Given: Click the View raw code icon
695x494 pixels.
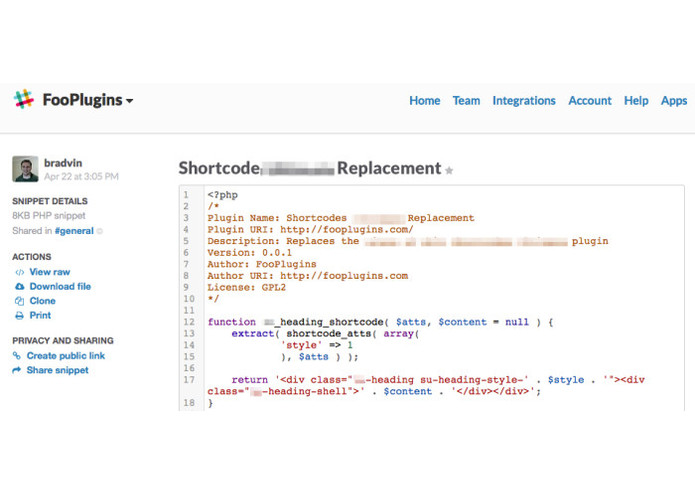Looking at the screenshot, I should (x=20, y=272).
